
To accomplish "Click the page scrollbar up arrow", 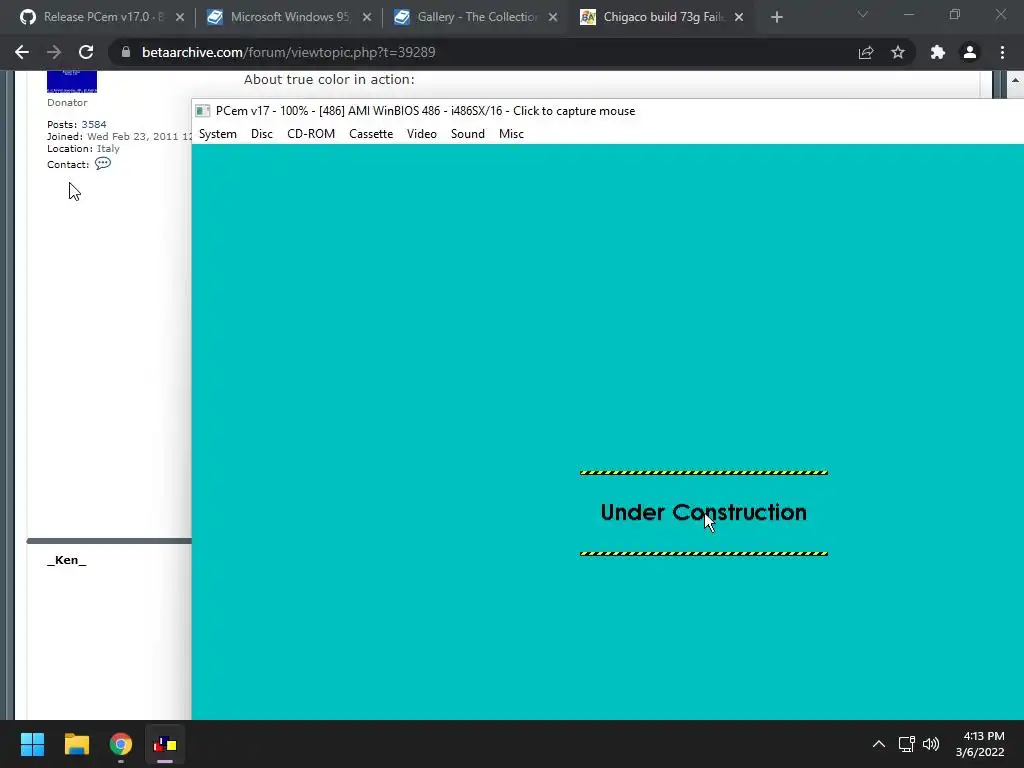I will [x=1015, y=80].
